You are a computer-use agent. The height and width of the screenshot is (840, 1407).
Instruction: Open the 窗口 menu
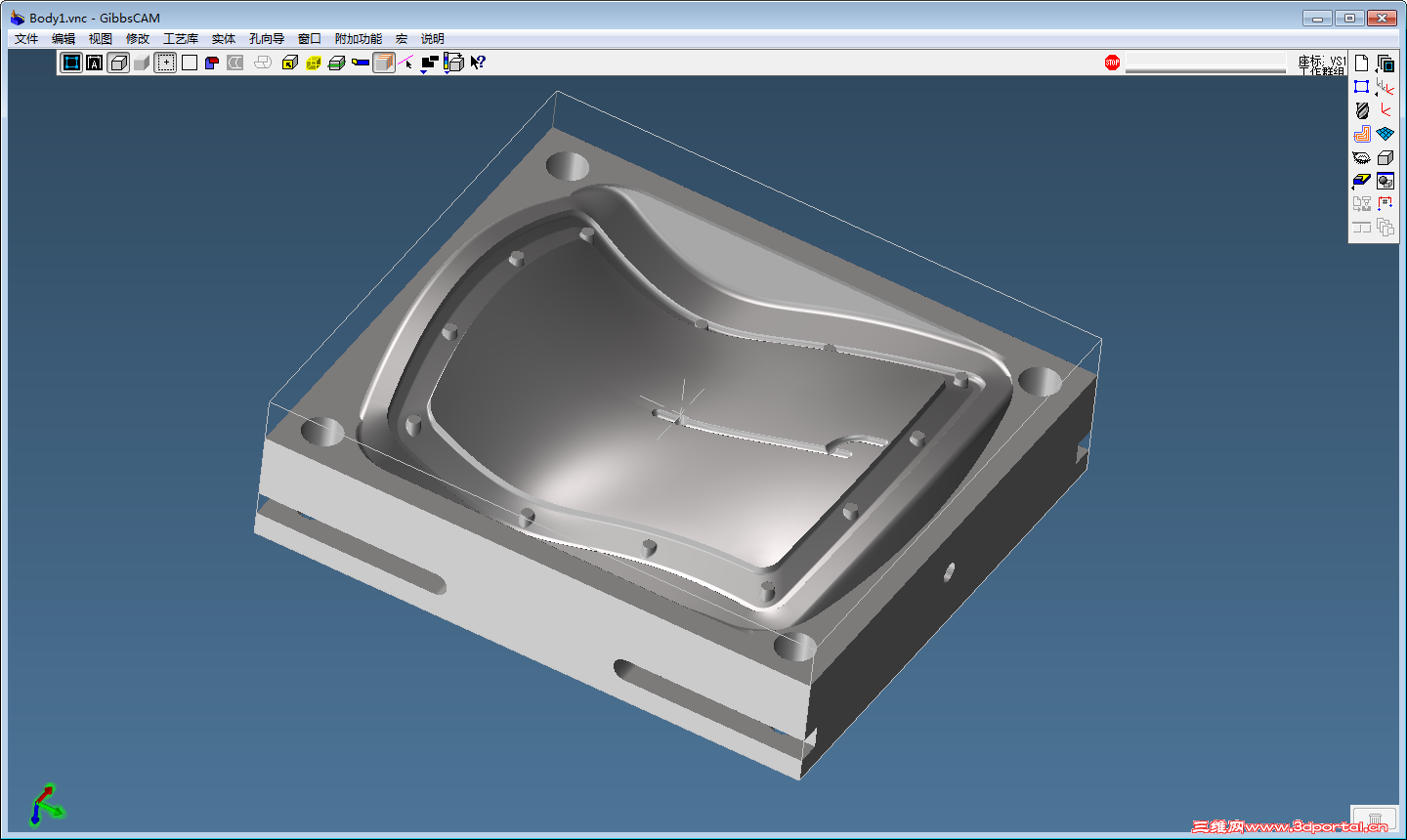tap(310, 39)
